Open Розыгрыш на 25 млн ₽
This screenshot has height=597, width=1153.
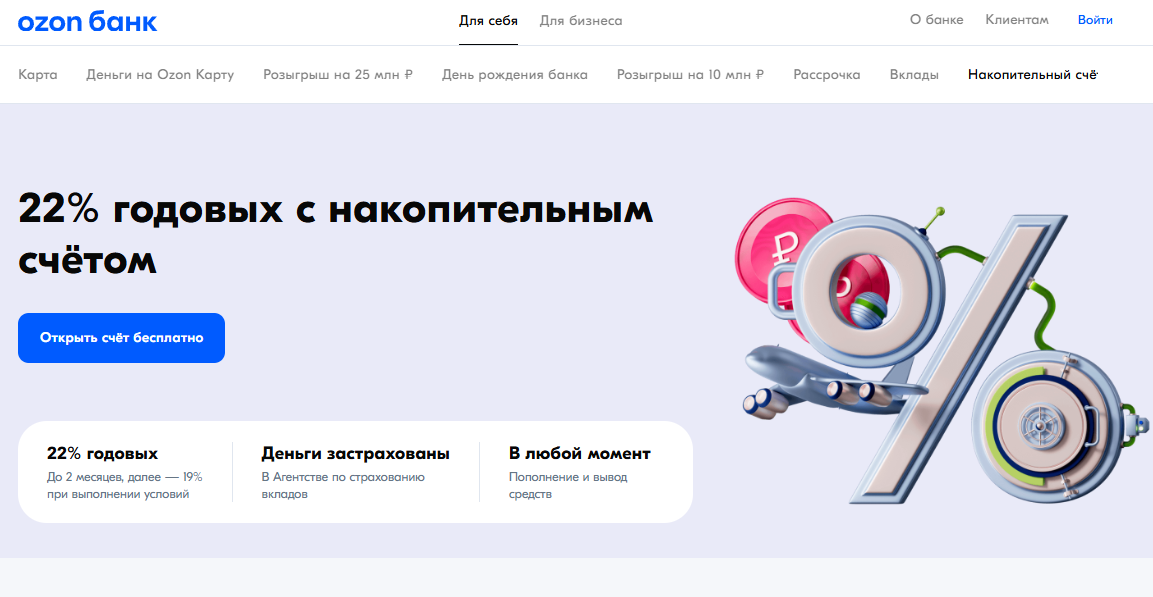(338, 74)
